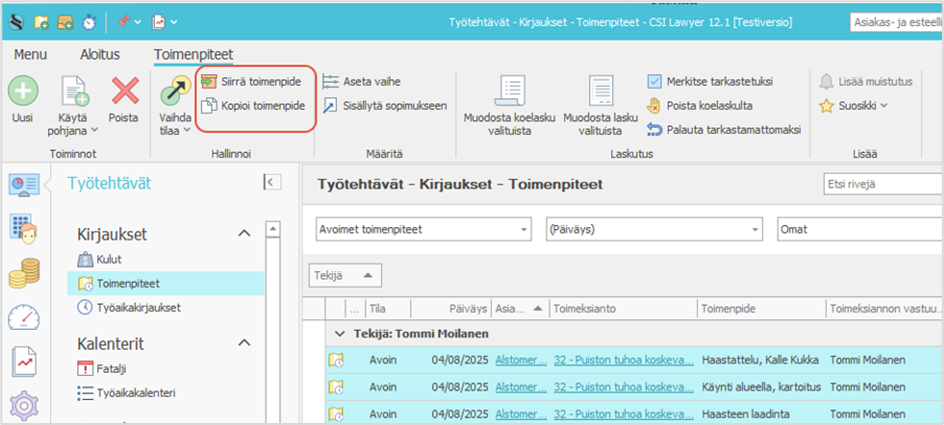
Task: Select Työaikakirjaukset in the sidebar
Action: [x=138, y=307]
